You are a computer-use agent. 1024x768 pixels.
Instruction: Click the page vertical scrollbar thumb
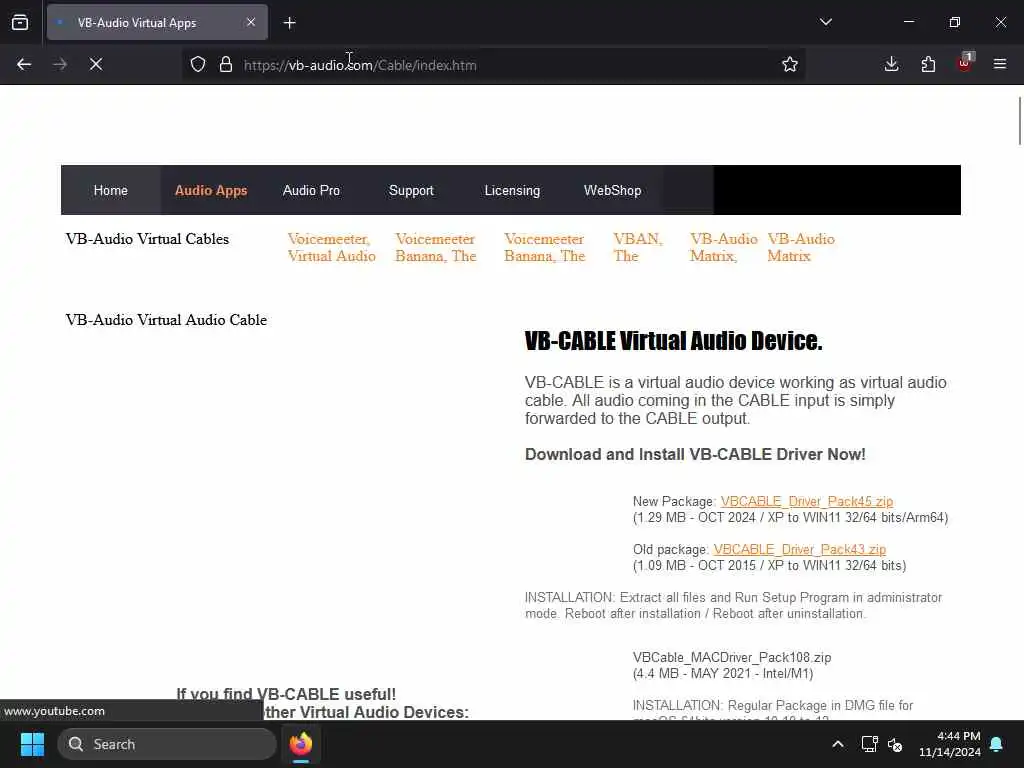(1019, 121)
